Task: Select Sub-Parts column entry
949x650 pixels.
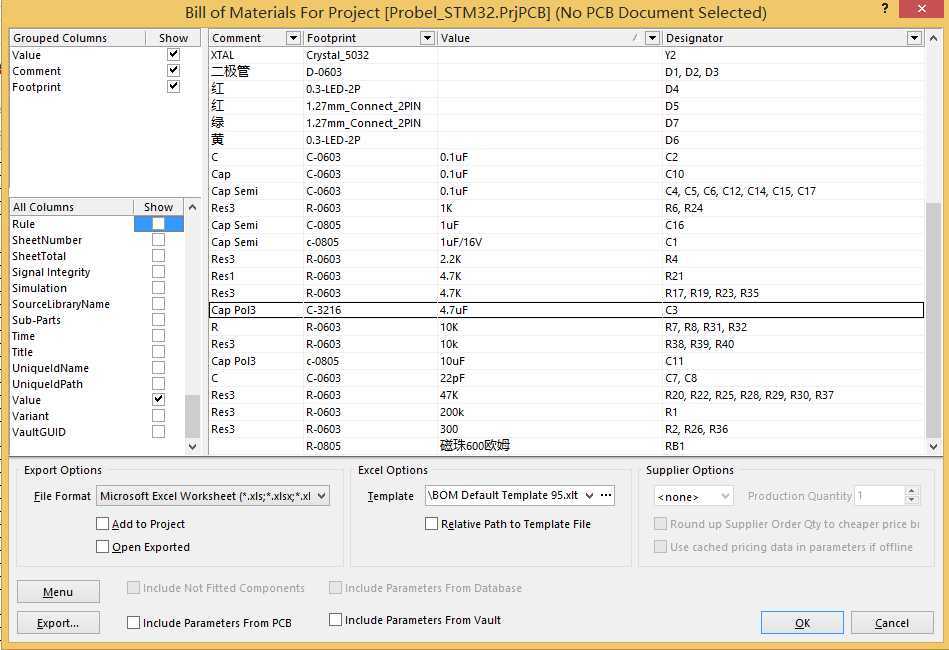Action: tap(36, 320)
